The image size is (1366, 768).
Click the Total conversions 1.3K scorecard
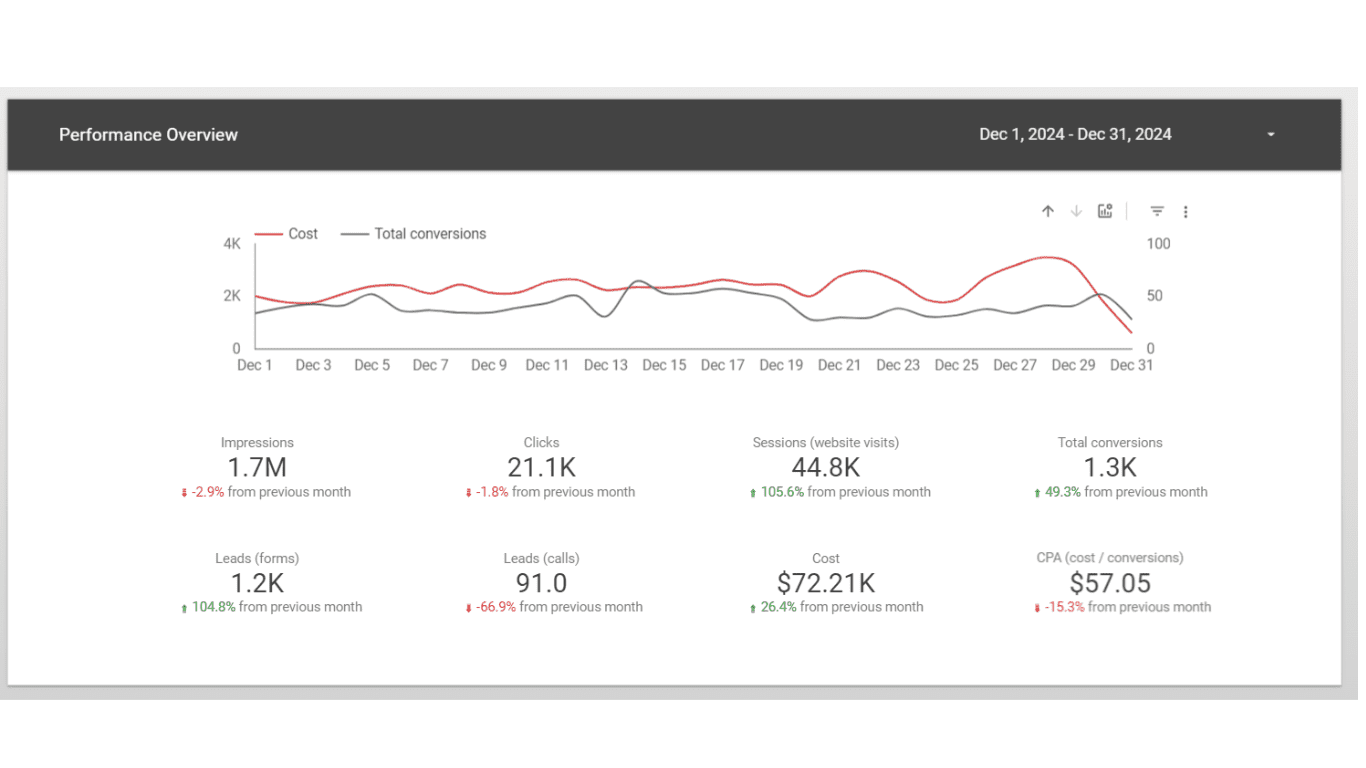(1110, 467)
